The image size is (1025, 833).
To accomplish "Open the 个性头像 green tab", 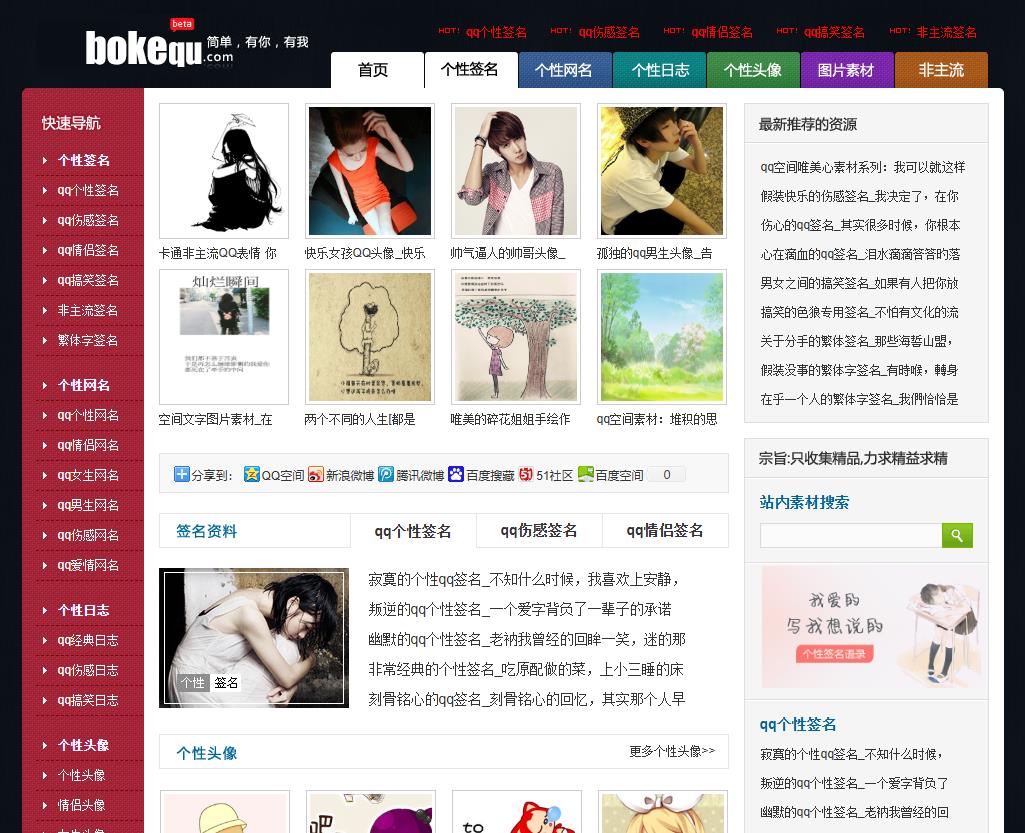I will pyautogui.click(x=753, y=70).
